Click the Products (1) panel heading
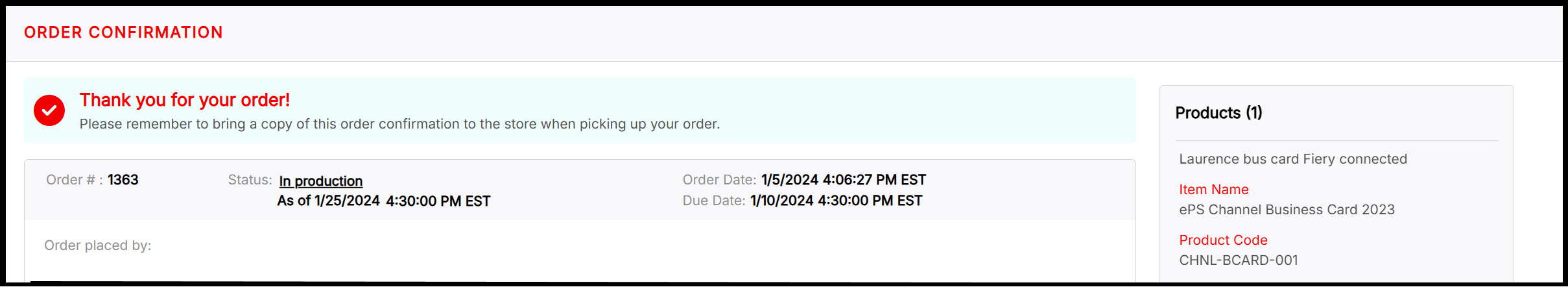 coord(1218,113)
